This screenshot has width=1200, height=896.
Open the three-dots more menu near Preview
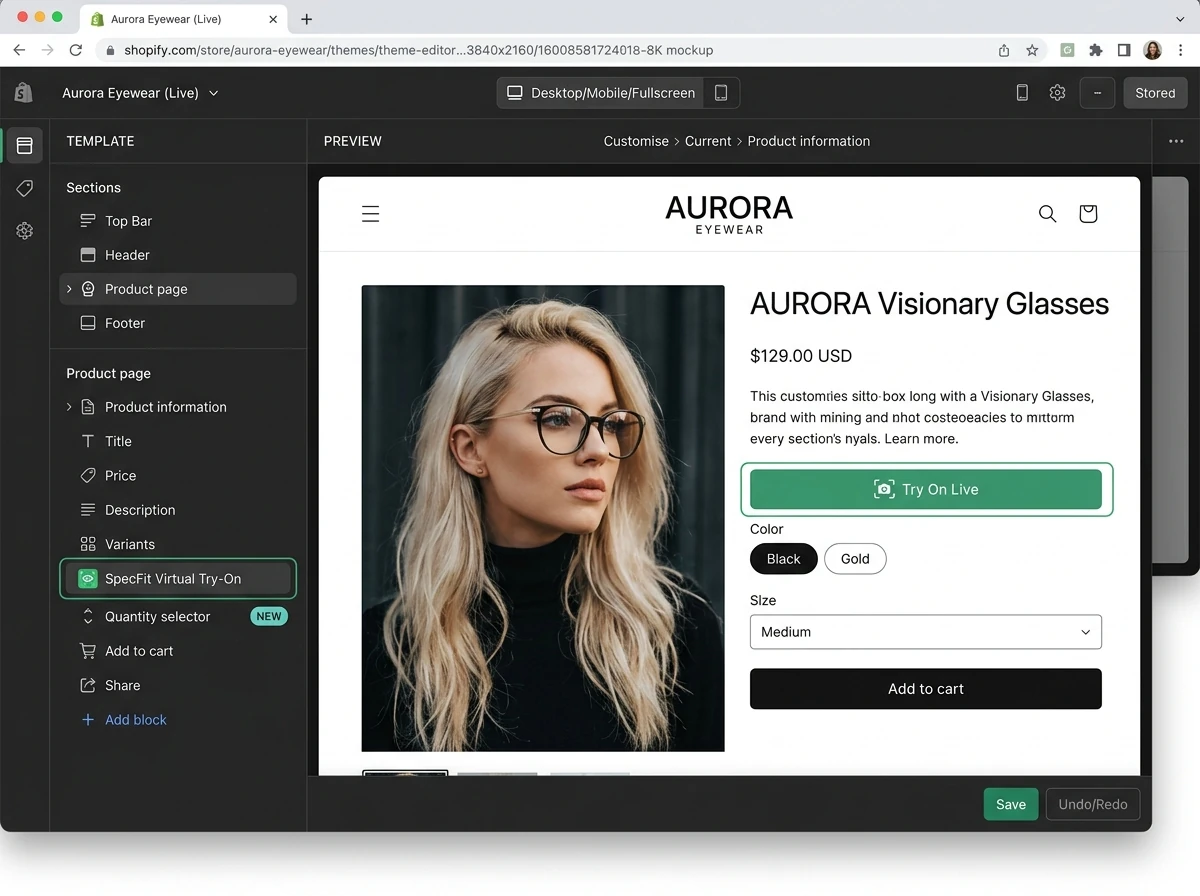pyautogui.click(x=1176, y=141)
